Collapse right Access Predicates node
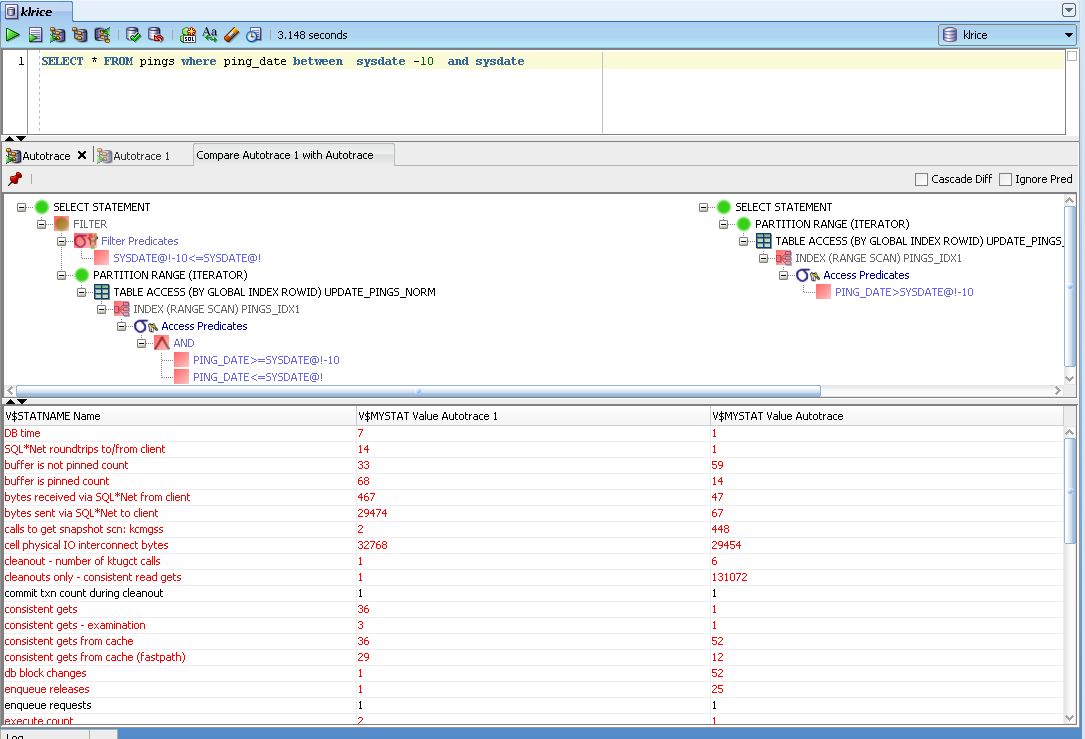The image size is (1085, 739). pyautogui.click(x=784, y=275)
